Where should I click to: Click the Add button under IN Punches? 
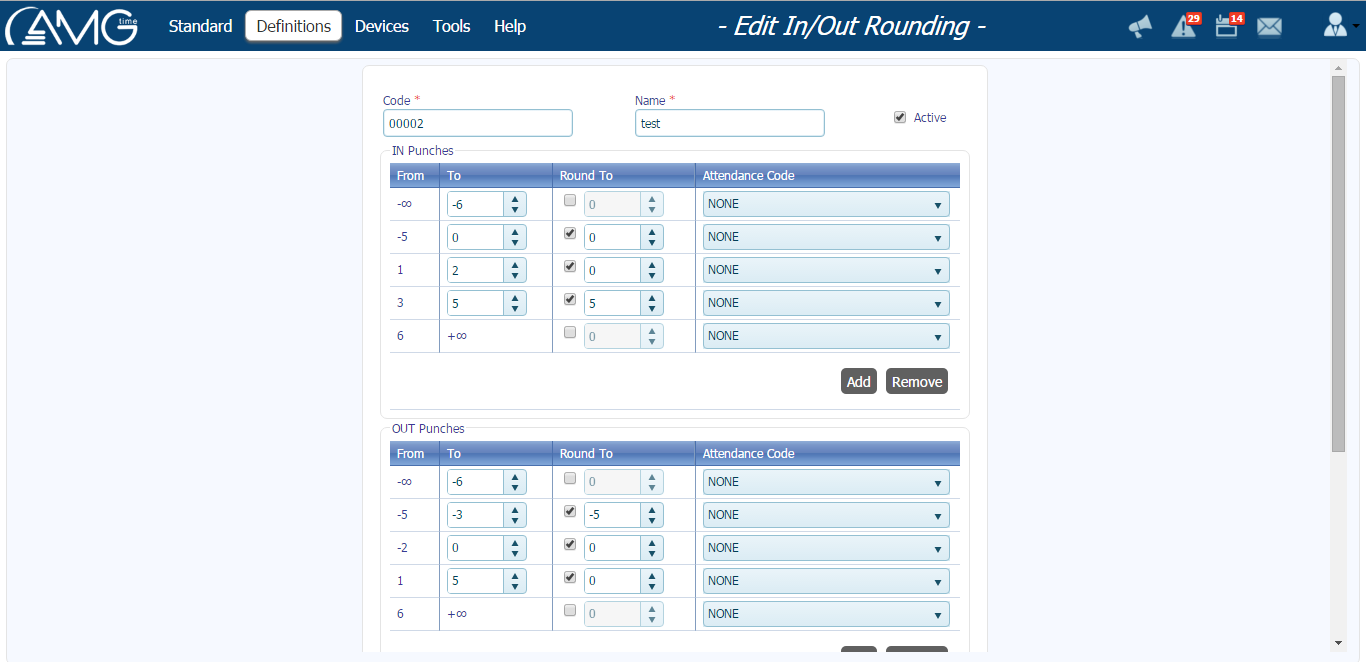pos(858,381)
